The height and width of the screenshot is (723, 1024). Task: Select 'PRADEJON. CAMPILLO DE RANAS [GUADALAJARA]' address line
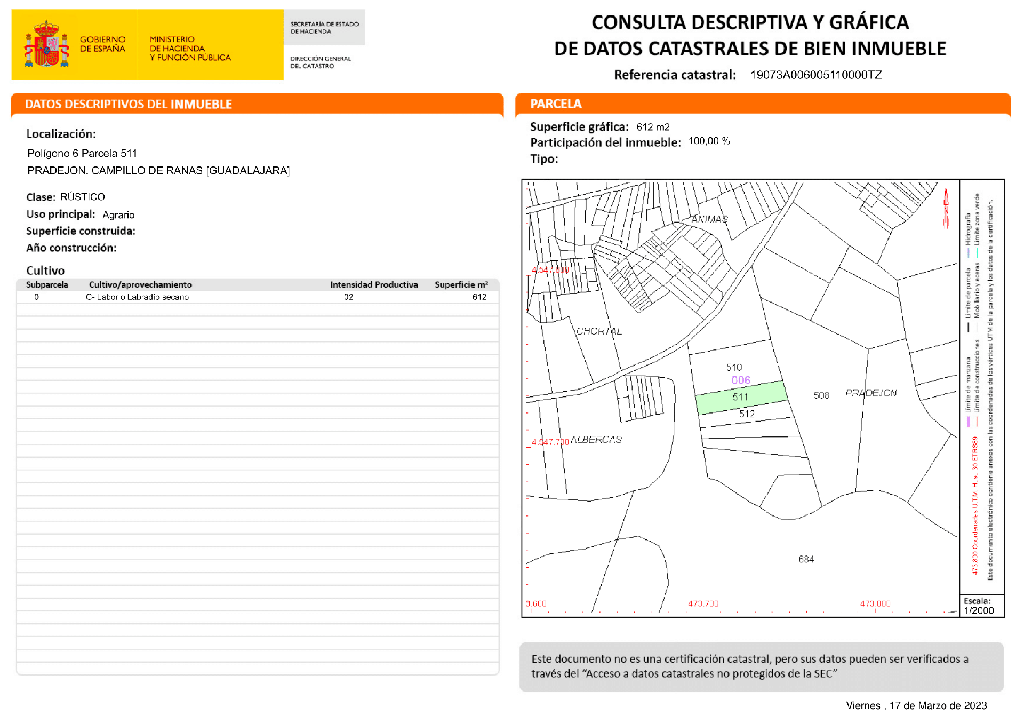(159, 170)
